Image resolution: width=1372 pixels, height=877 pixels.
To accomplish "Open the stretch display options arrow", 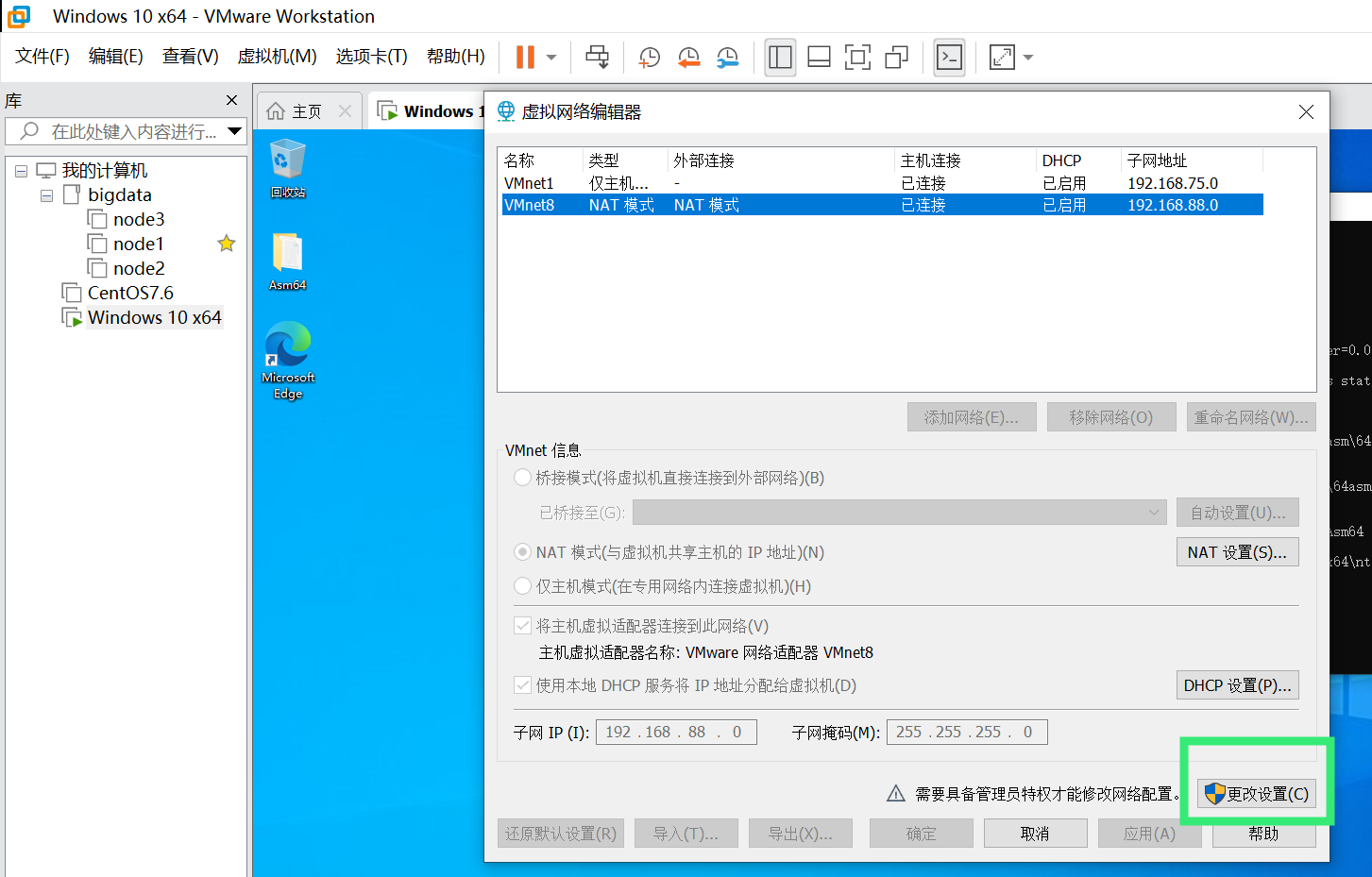I will (x=1028, y=58).
